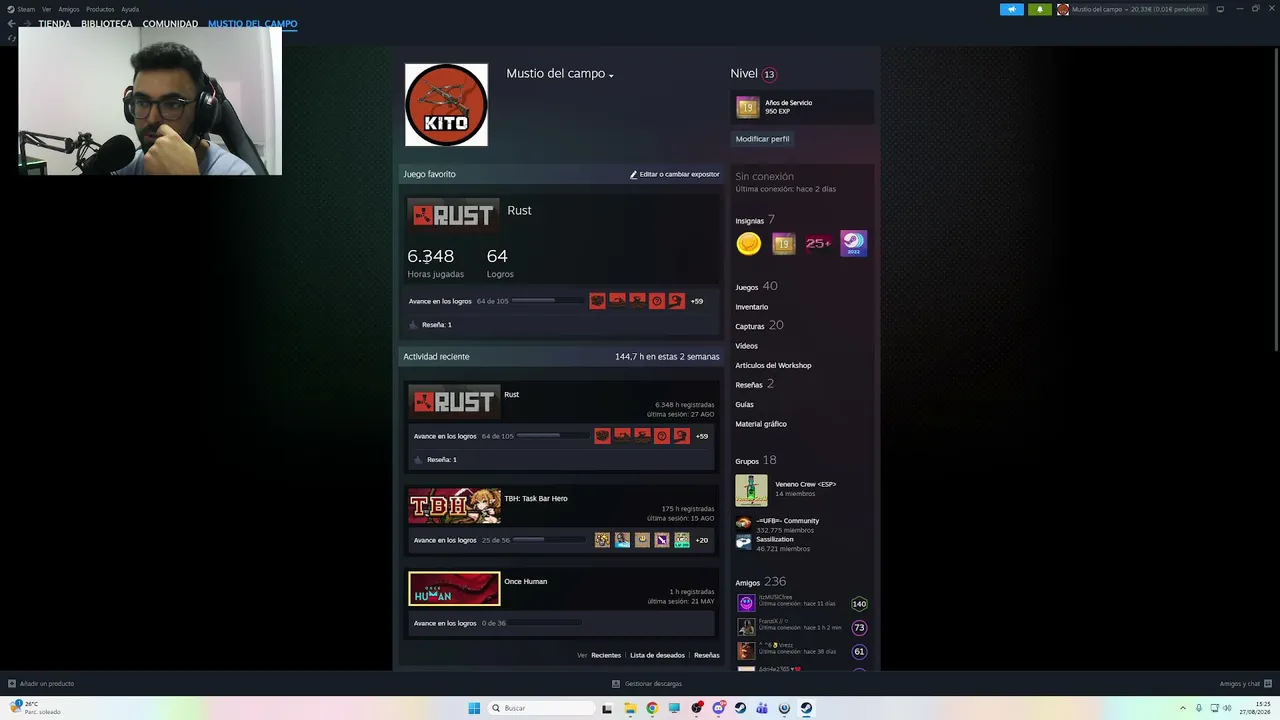This screenshot has width=1280, height=720.
Task: Click the TBH: Task Bar Hero title
Action: point(536,498)
